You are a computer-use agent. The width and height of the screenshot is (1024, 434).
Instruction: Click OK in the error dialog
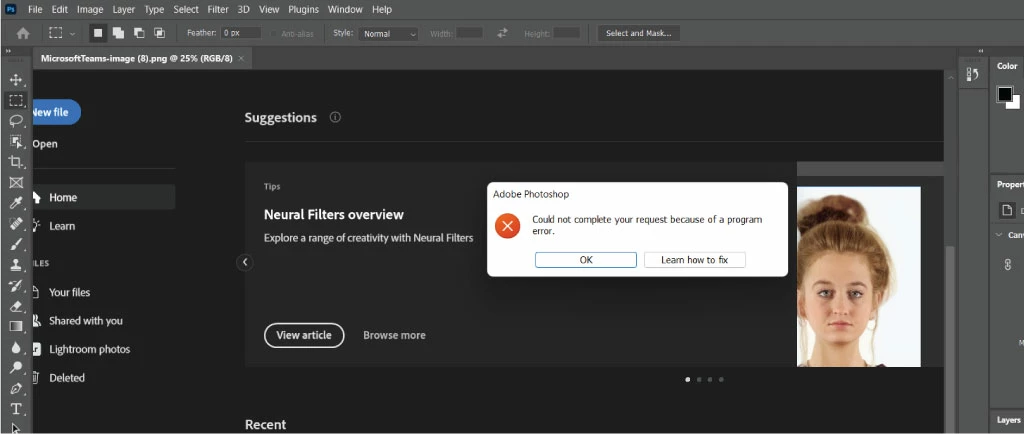586,260
